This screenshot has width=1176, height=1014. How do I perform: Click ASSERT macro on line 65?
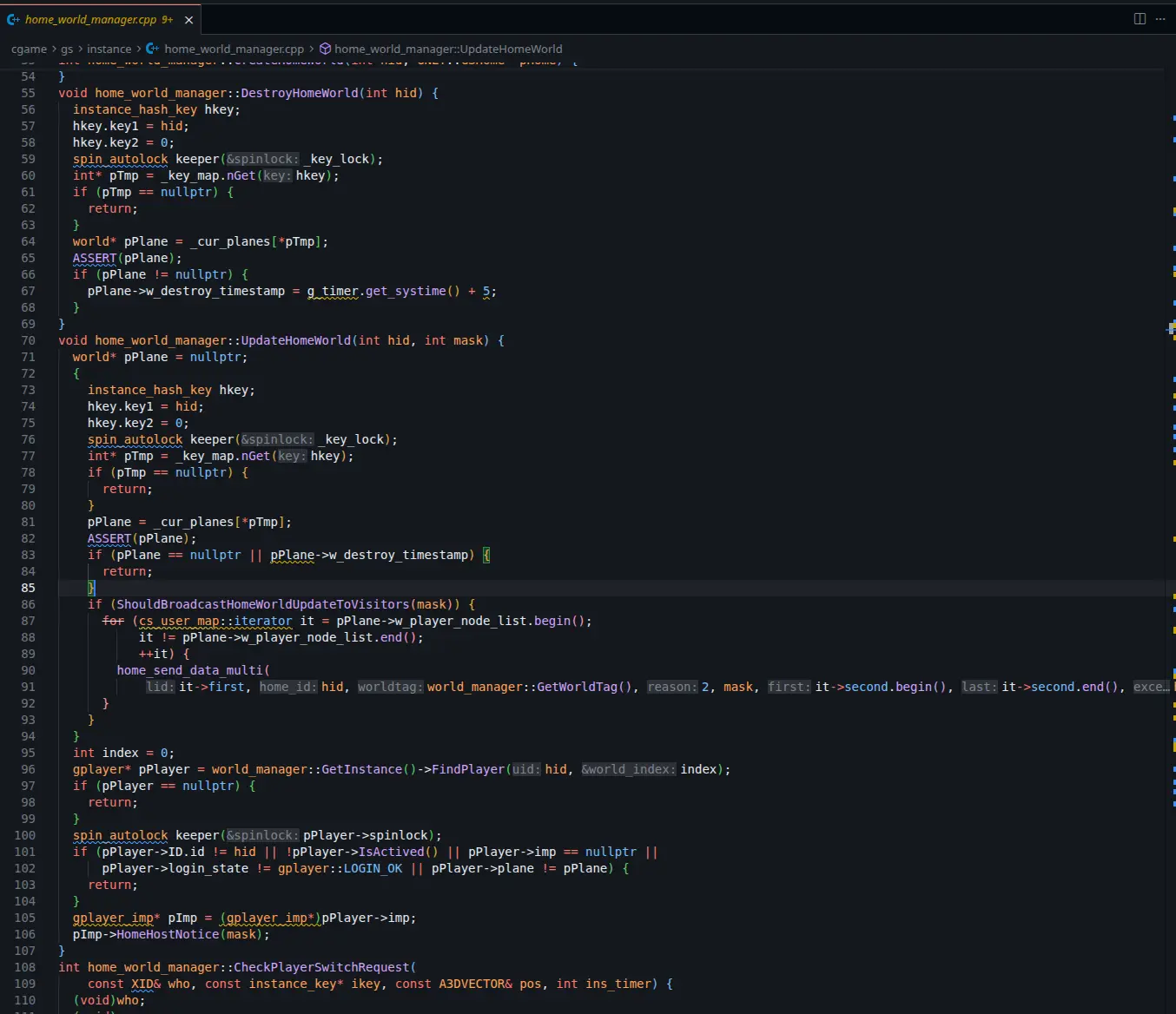(95, 258)
